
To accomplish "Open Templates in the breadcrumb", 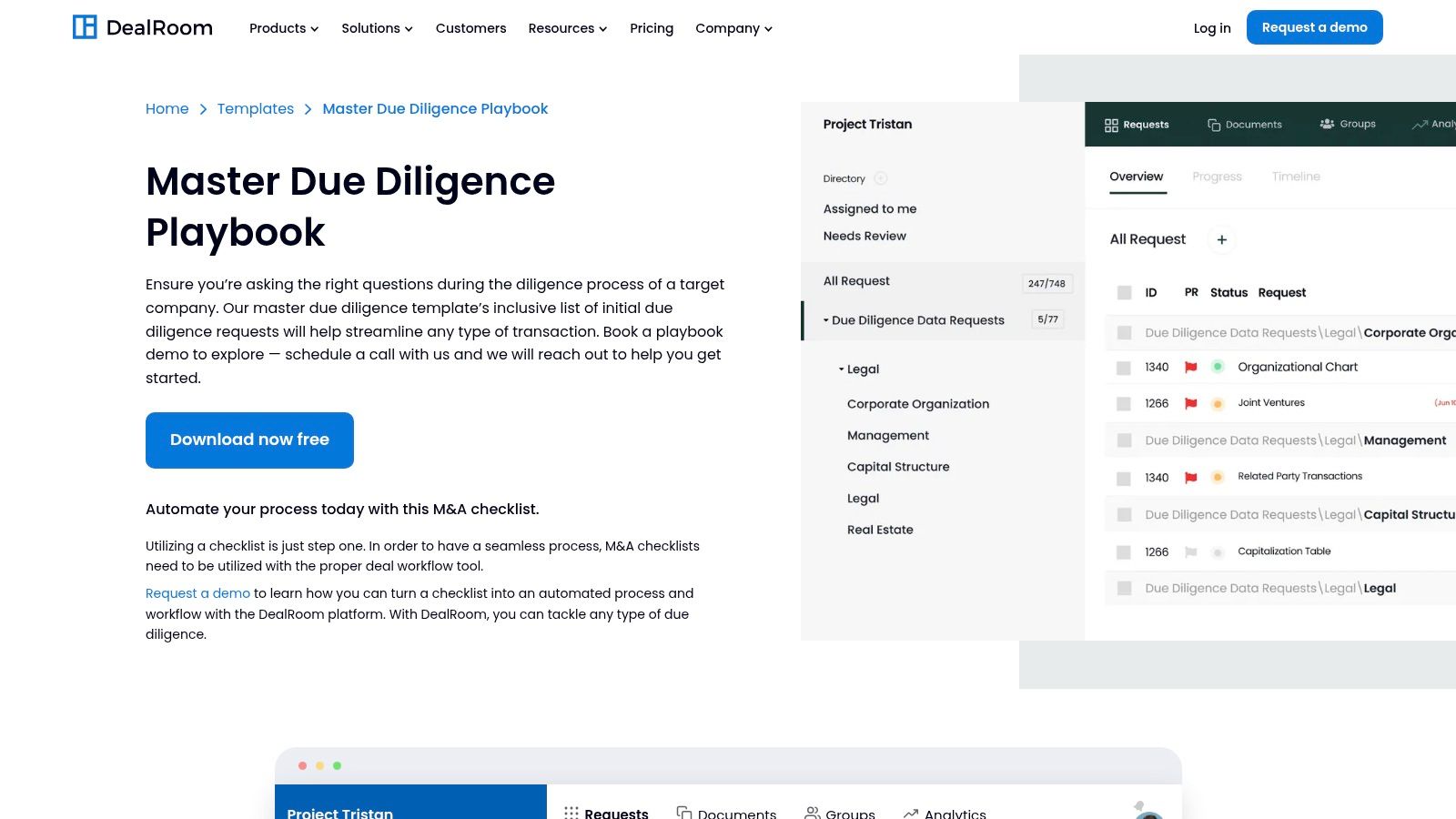I will tap(256, 108).
